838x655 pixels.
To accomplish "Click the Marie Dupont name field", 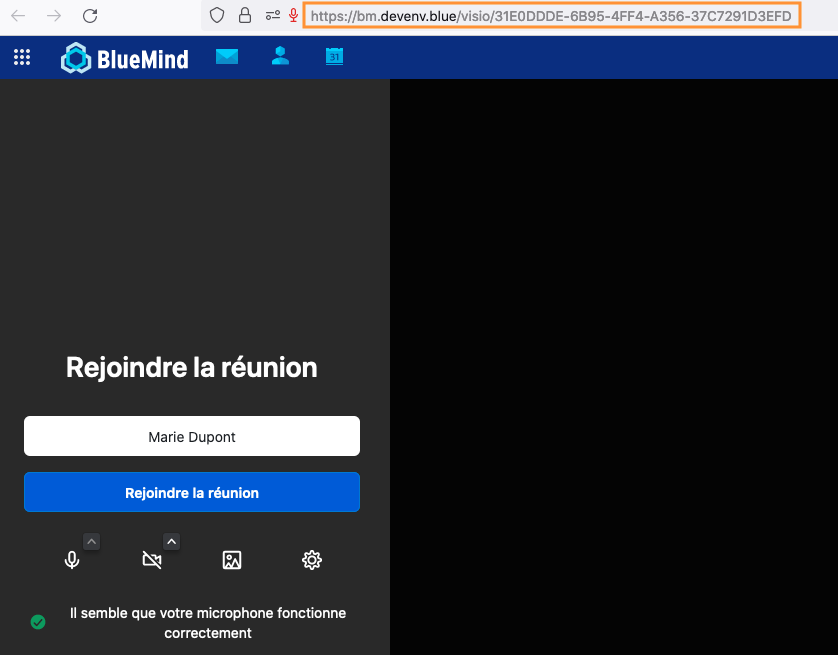I will coord(192,437).
